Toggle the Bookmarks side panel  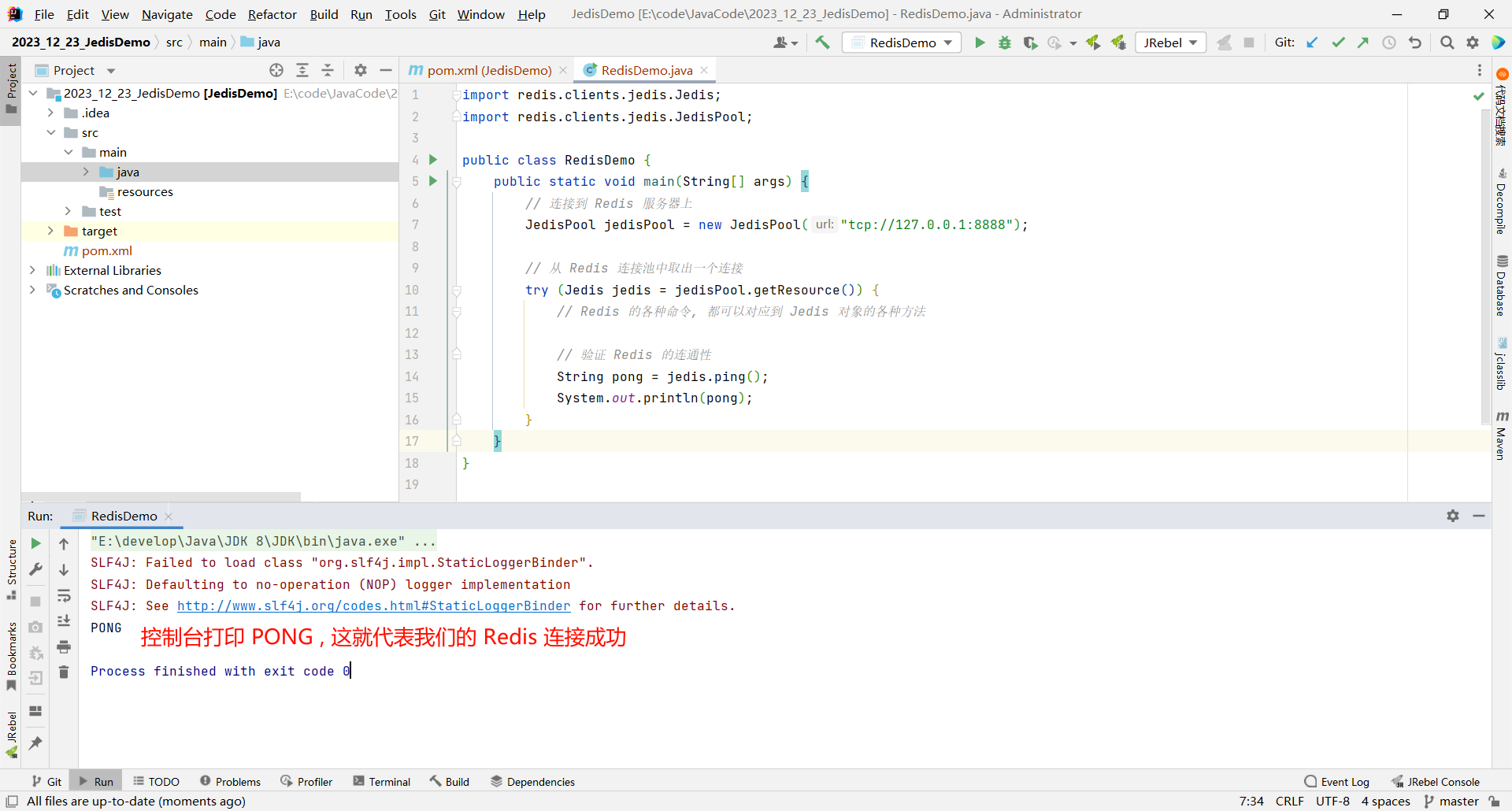click(x=12, y=655)
